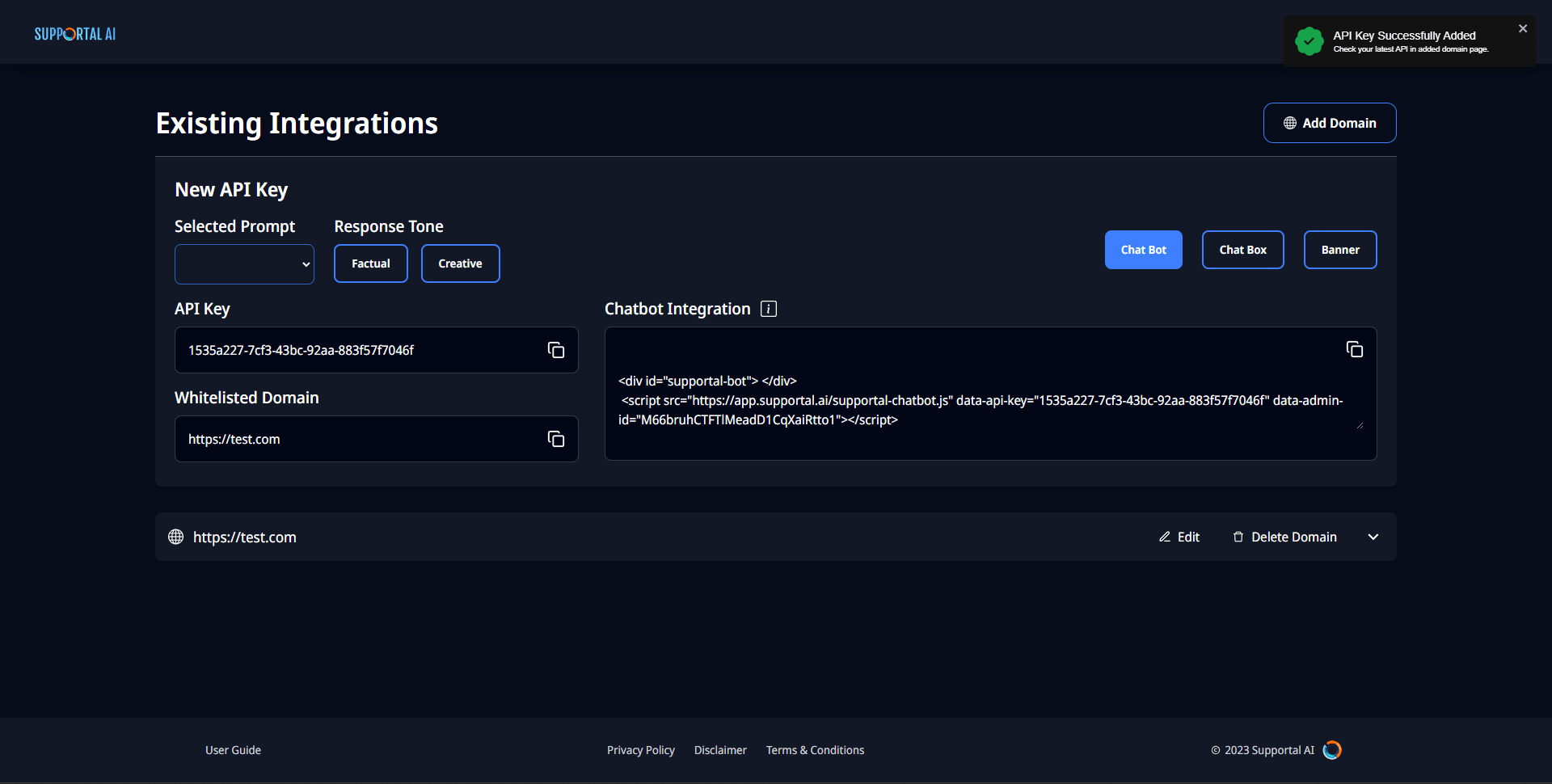Switch to the Chat Box tab
This screenshot has width=1552, height=784.
coord(1243,250)
